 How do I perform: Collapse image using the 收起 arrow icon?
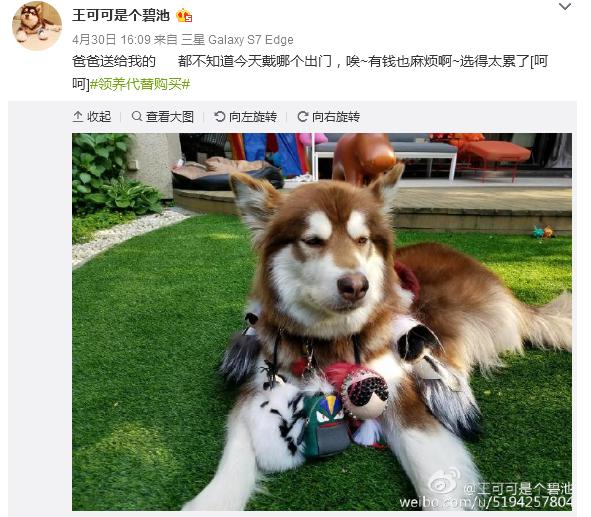click(x=78, y=116)
